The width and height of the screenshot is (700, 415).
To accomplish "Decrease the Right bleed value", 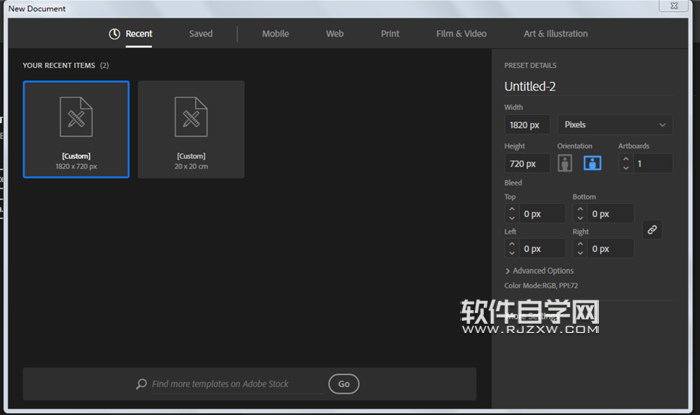I will click(580, 253).
